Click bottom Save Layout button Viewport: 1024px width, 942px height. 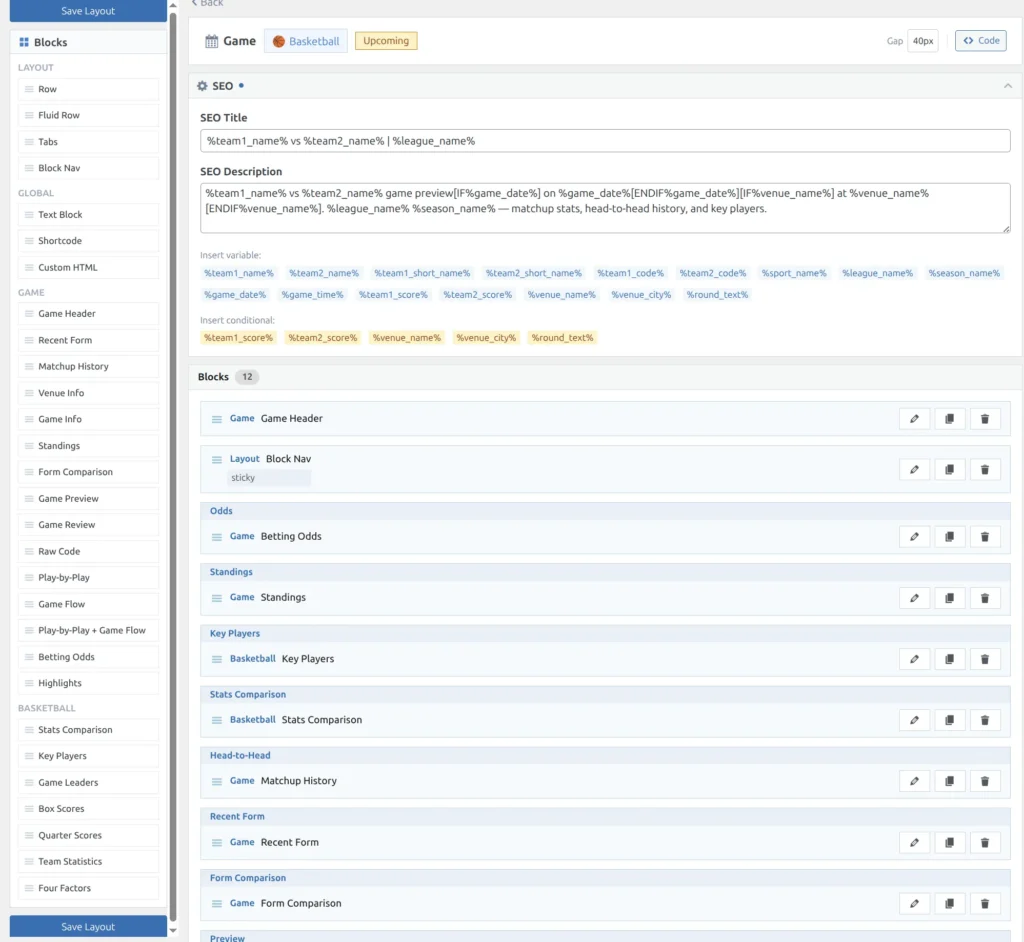(x=88, y=926)
